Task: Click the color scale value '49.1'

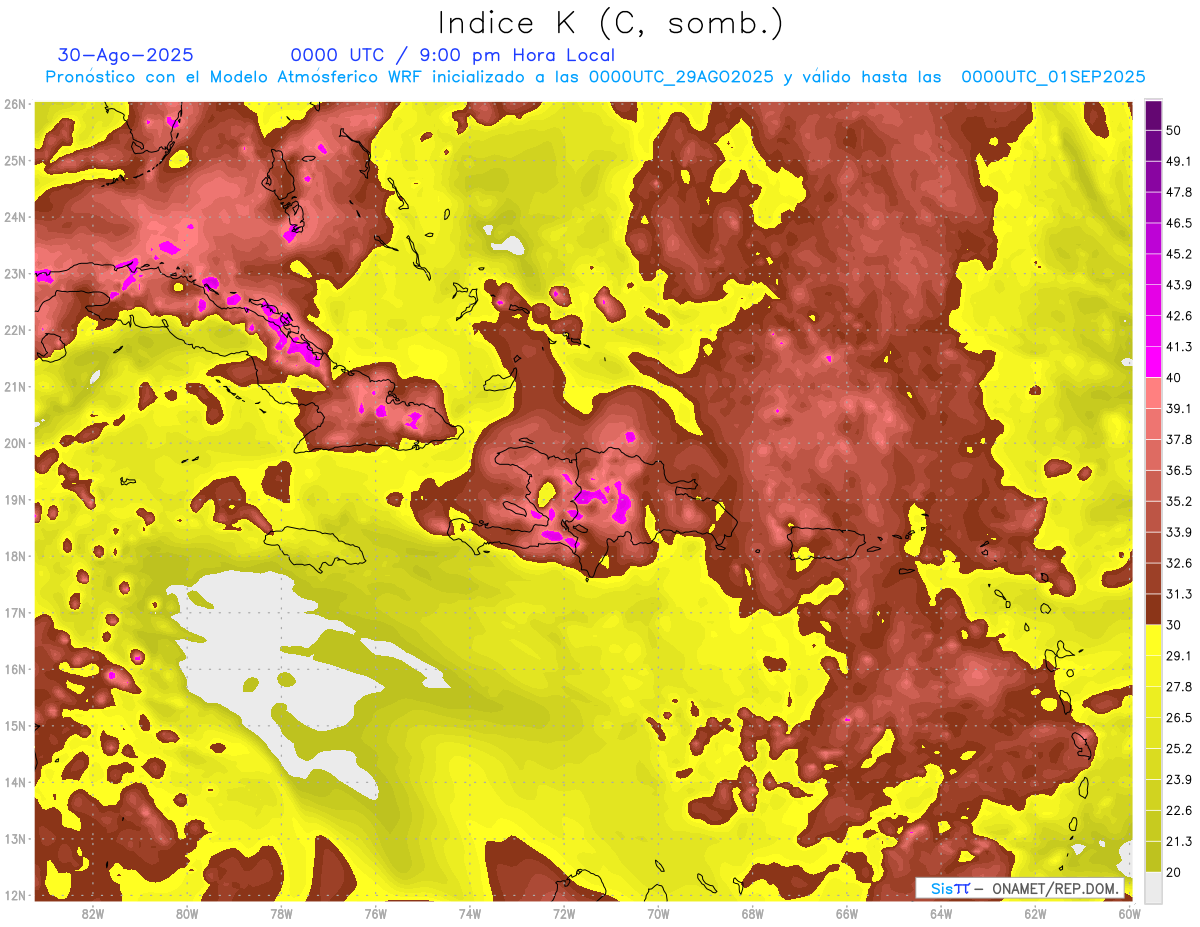Action: coord(1179,161)
